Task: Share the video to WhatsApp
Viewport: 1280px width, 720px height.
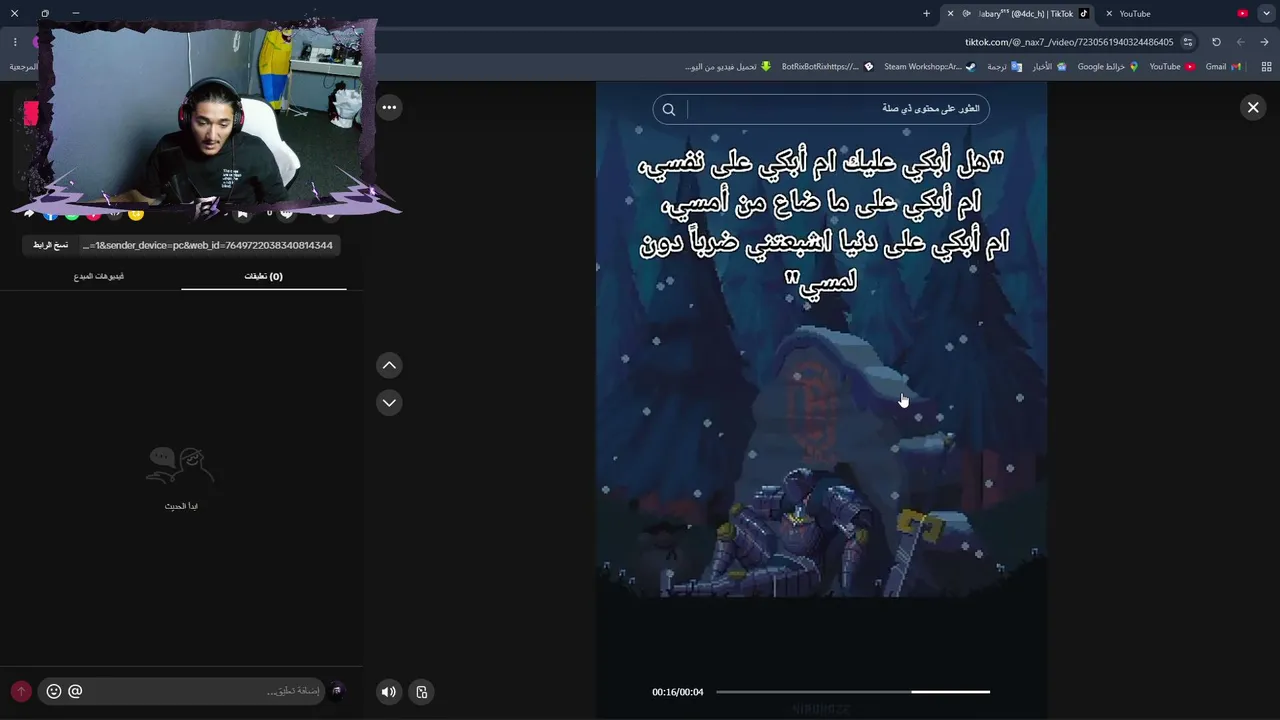Action: (x=72, y=214)
